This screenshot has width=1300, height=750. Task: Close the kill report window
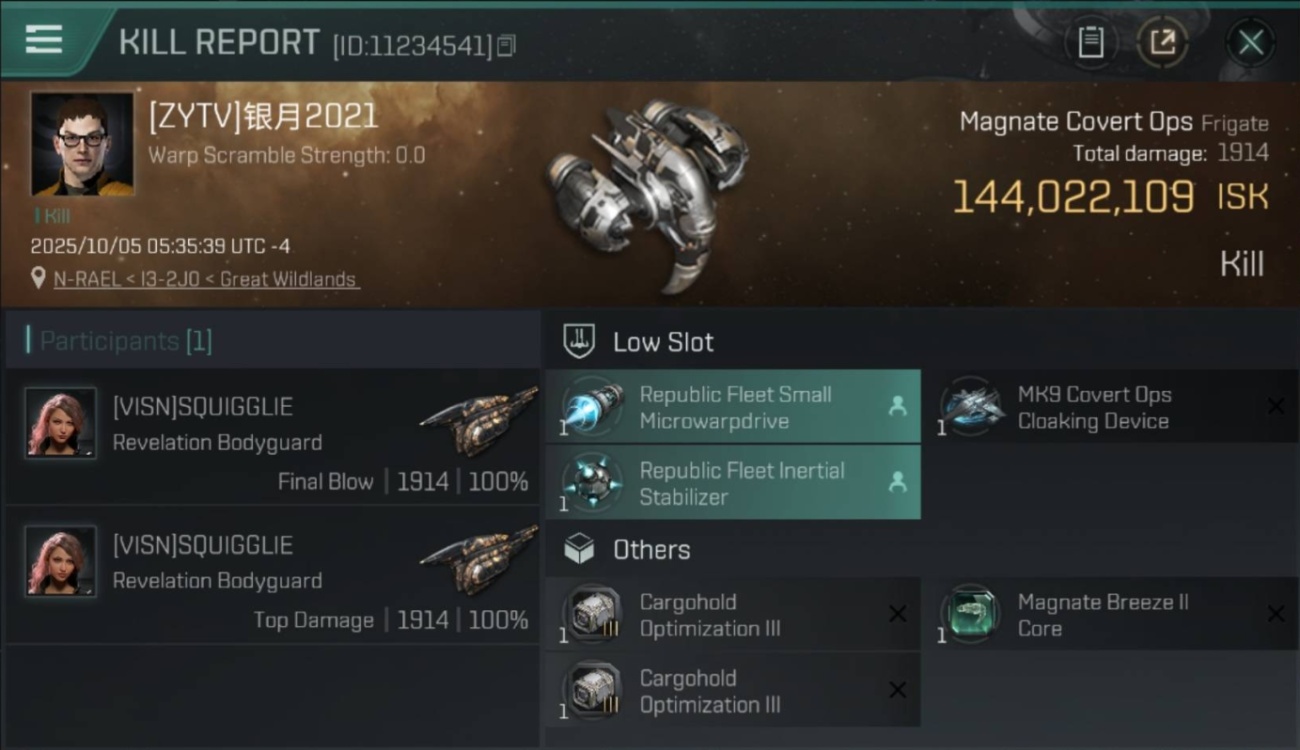point(1250,42)
